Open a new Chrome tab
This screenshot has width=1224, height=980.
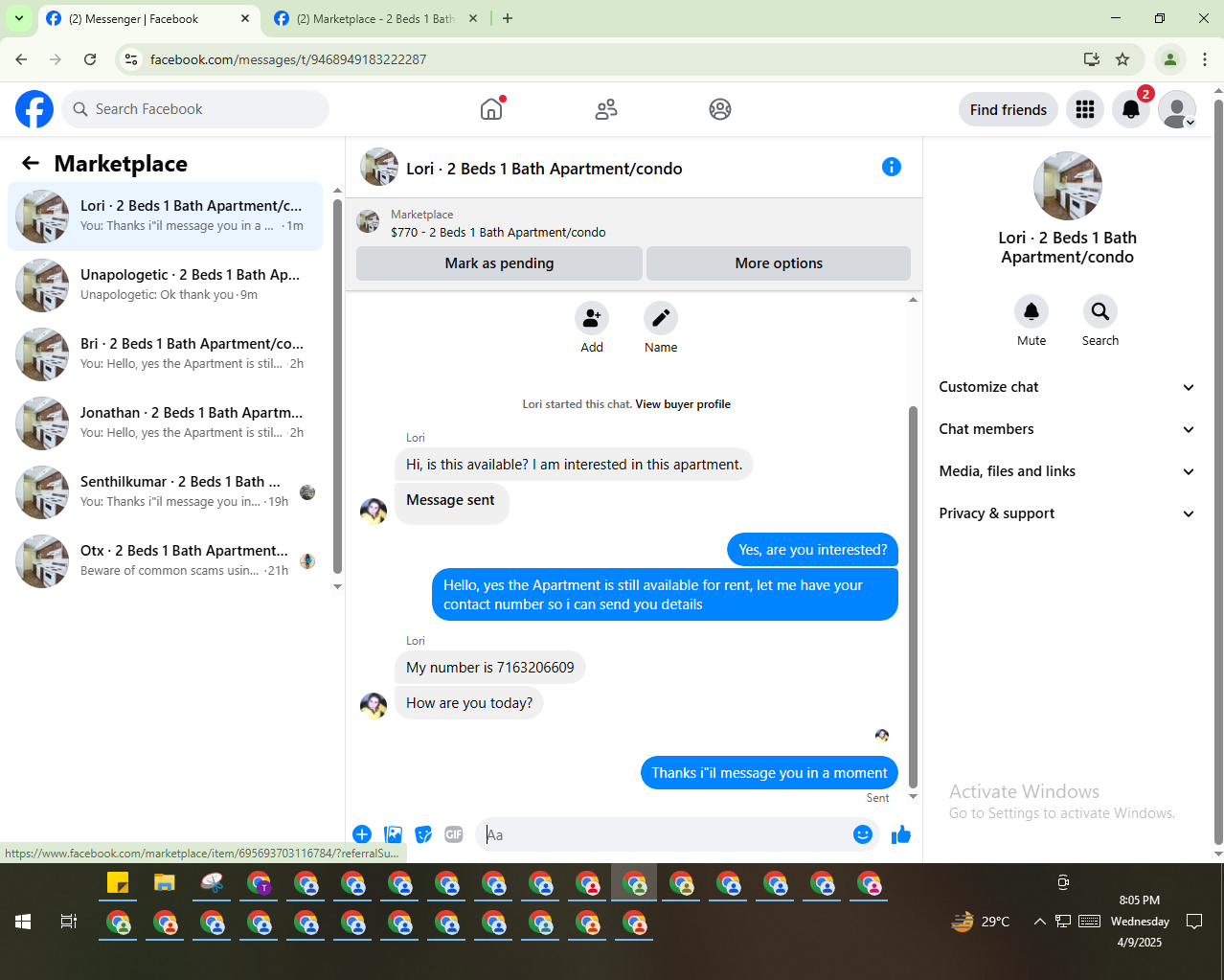508,18
